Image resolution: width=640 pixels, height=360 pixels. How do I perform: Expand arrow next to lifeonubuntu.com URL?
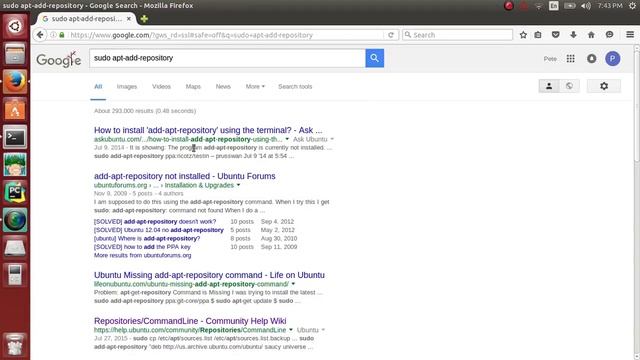click(293, 284)
